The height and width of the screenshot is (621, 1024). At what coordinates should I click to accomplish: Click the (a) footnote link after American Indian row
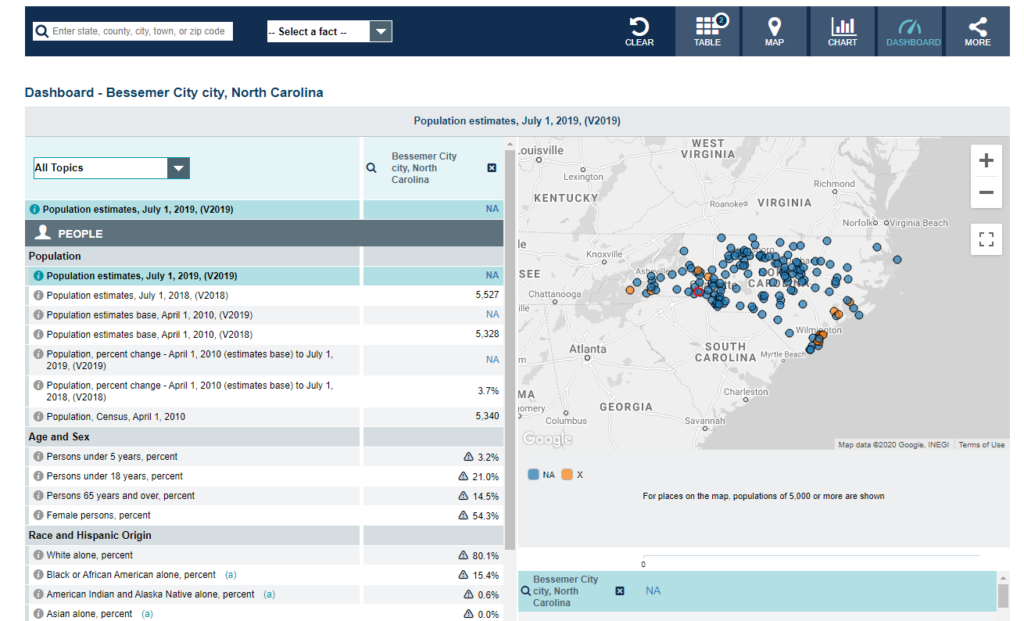269,594
